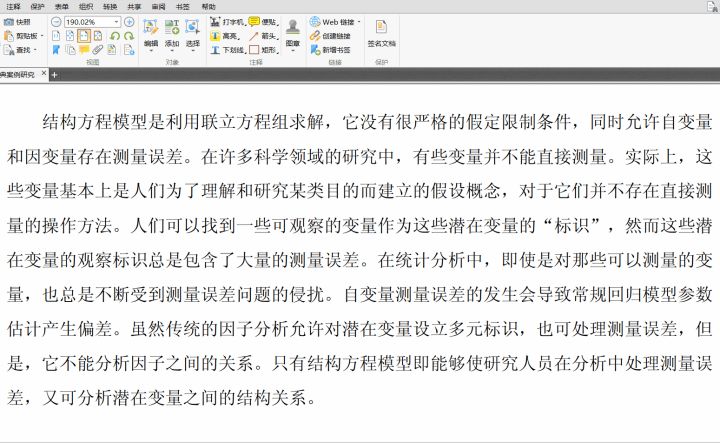The width and height of the screenshot is (720, 443).
Task: Select the 打字机 typewriter tool
Action: 227,22
